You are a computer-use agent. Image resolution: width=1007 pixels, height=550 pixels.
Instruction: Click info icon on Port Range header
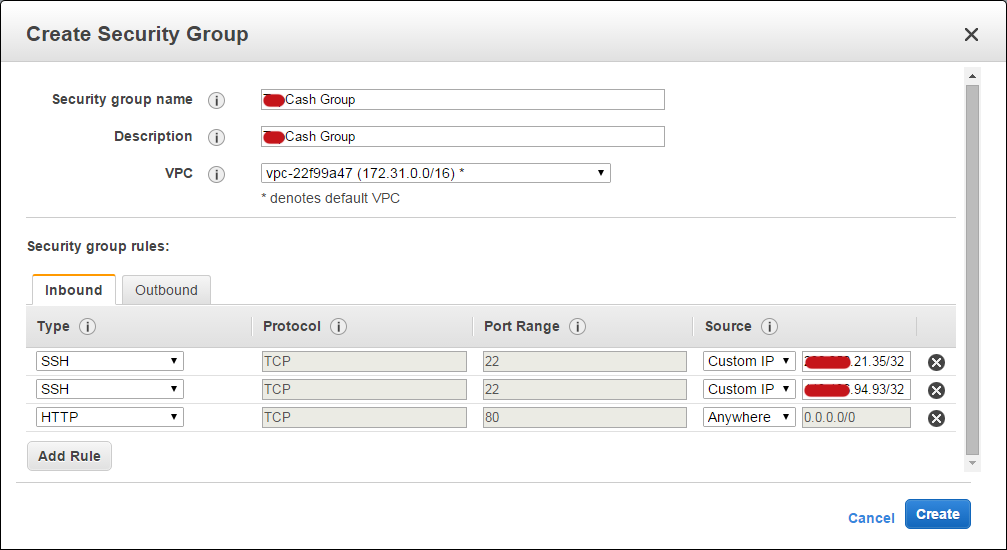pyautogui.click(x=577, y=326)
